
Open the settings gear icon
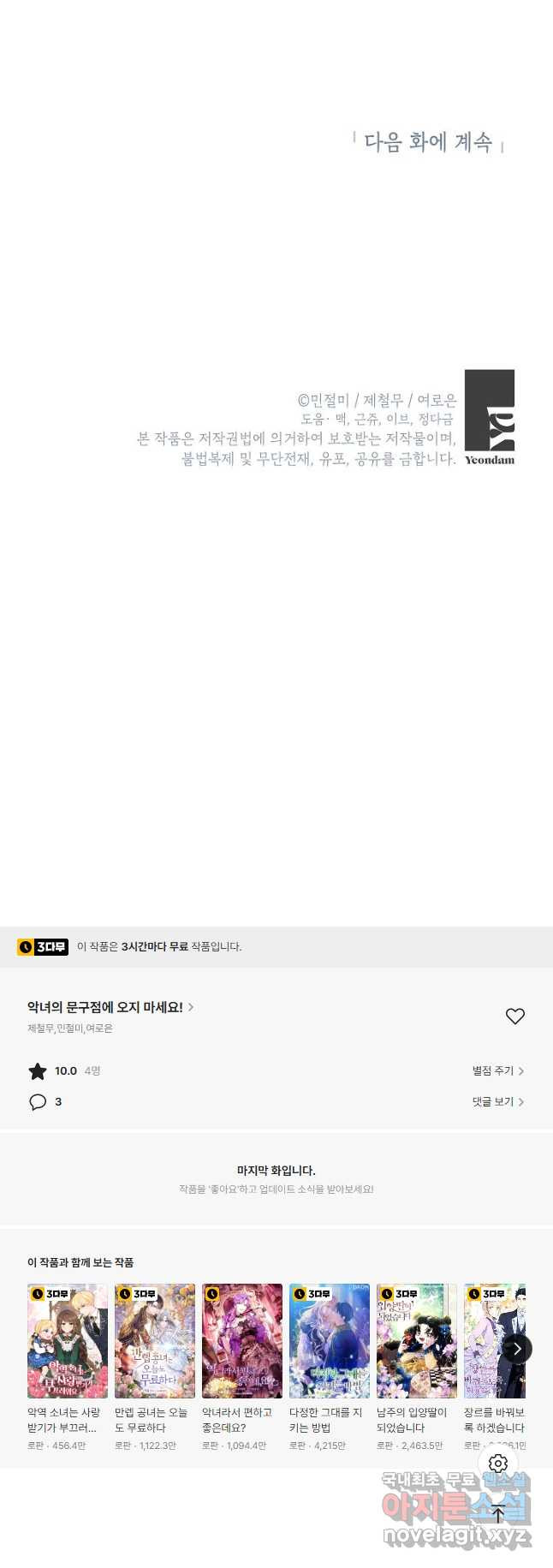tap(498, 1464)
